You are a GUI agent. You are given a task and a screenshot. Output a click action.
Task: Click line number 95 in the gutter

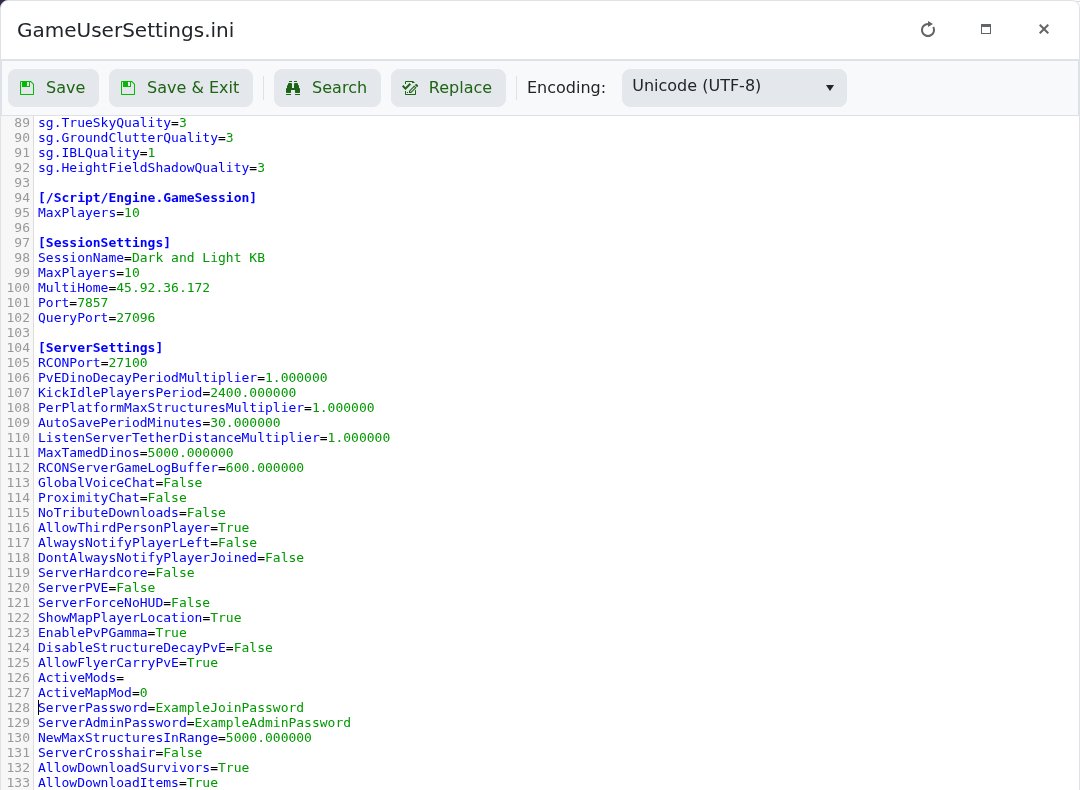22,213
